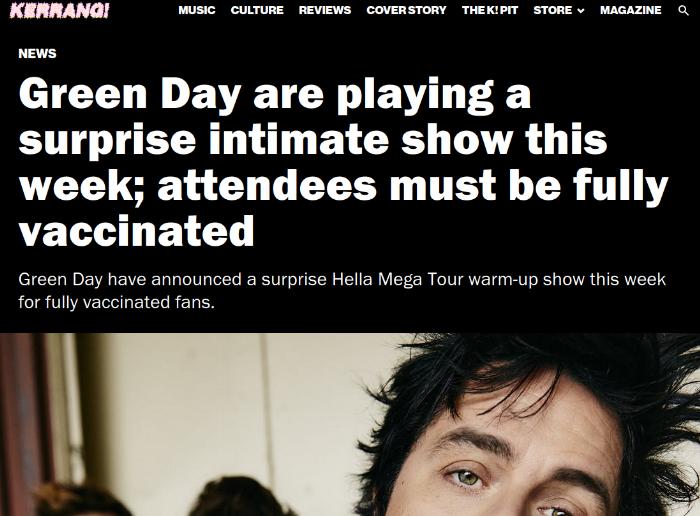Click the Kerrang! logo
The width and height of the screenshot is (700, 516).
point(59,10)
